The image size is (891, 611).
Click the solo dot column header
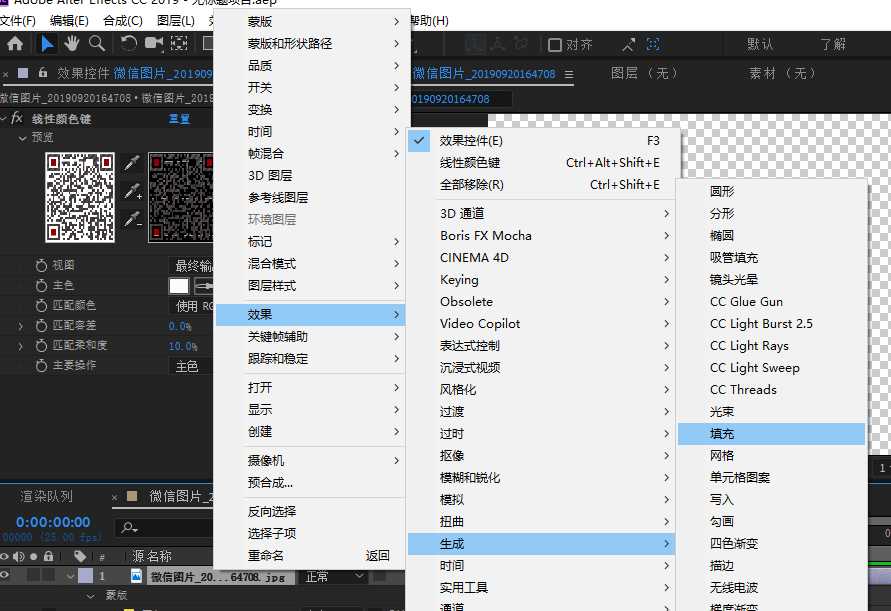pos(34,556)
